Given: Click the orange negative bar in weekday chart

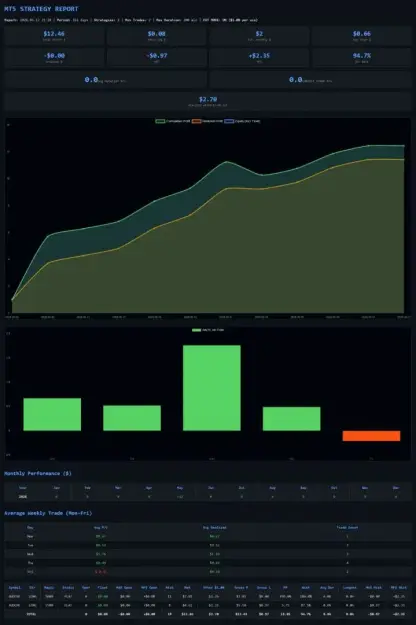Looking at the screenshot, I should (371, 436).
